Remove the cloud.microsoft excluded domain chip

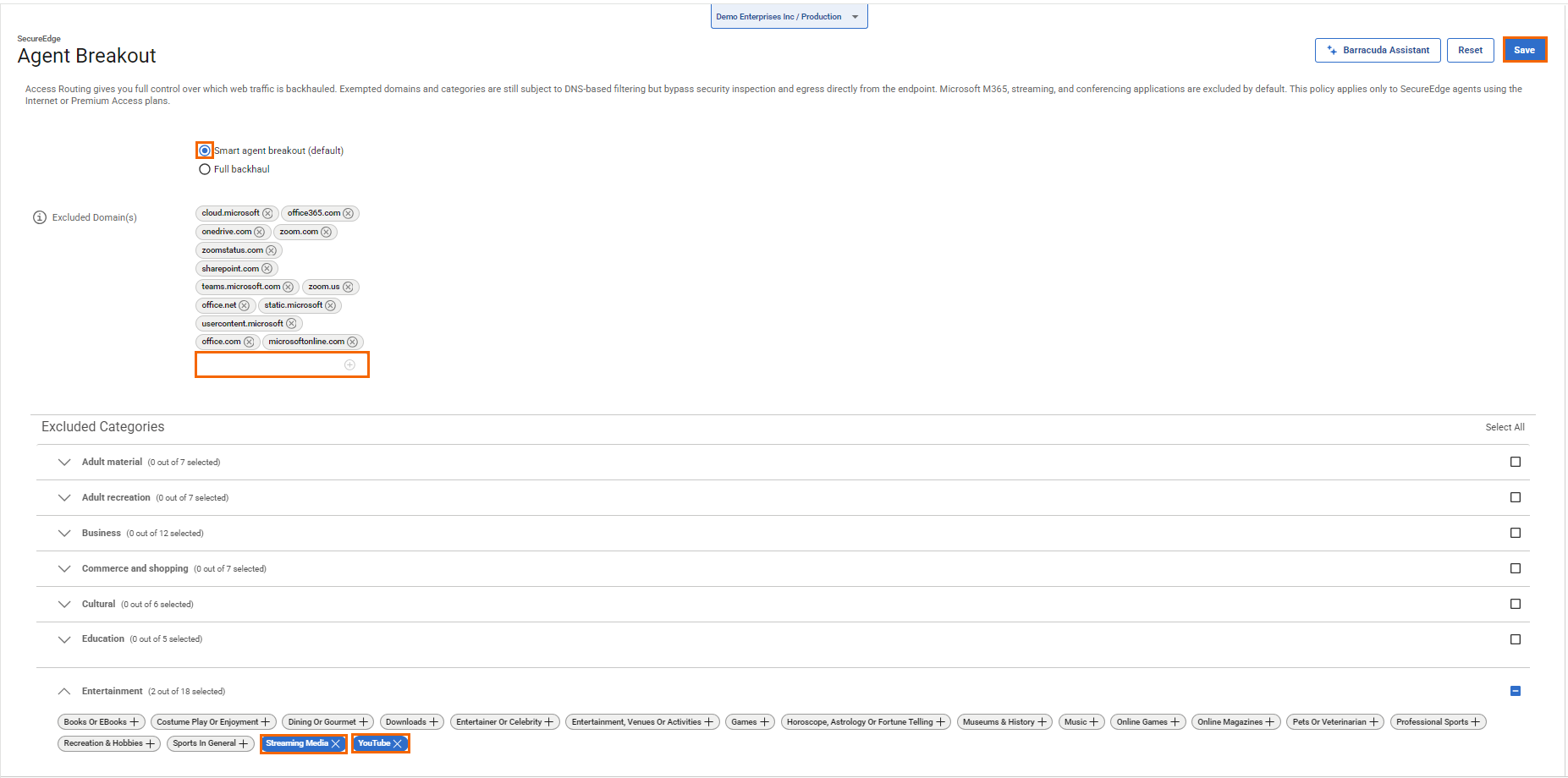coord(267,214)
